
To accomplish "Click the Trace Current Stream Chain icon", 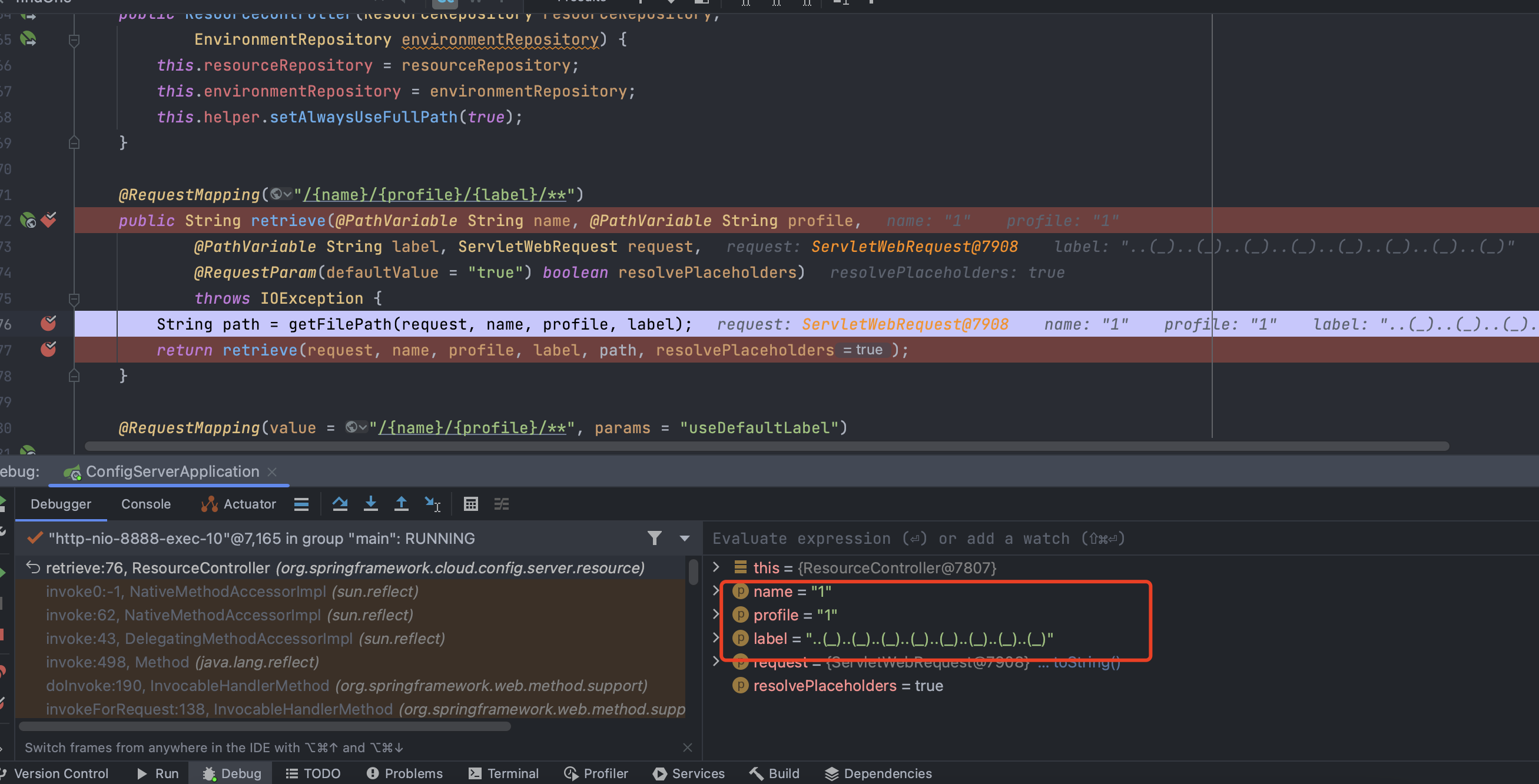I will pos(501,504).
